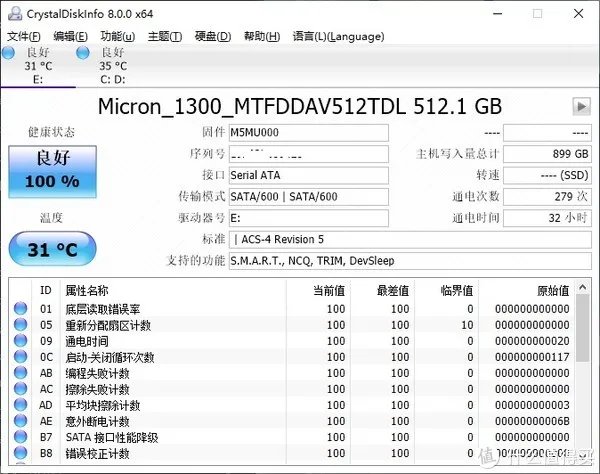This screenshot has height=474, width=600.
Task: Click status dot for attribute AB
Action: coord(20,373)
